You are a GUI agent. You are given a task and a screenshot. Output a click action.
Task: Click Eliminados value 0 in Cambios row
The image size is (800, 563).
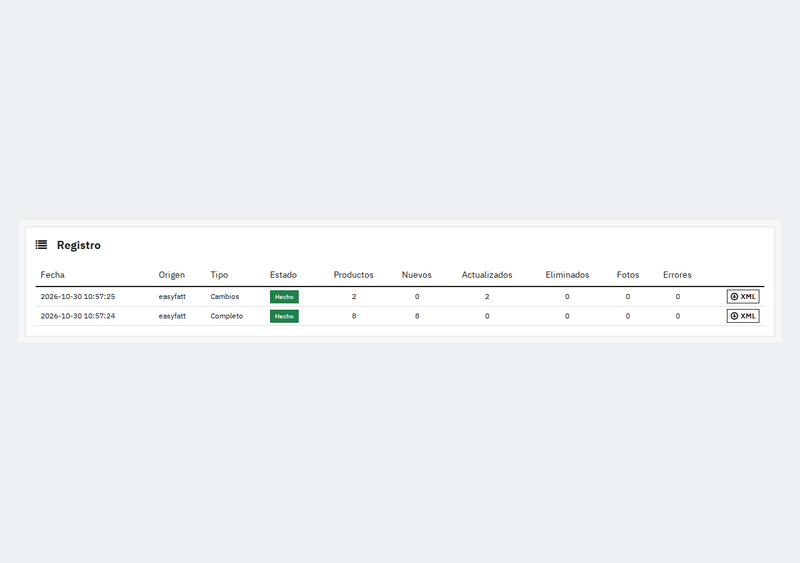tap(567, 297)
